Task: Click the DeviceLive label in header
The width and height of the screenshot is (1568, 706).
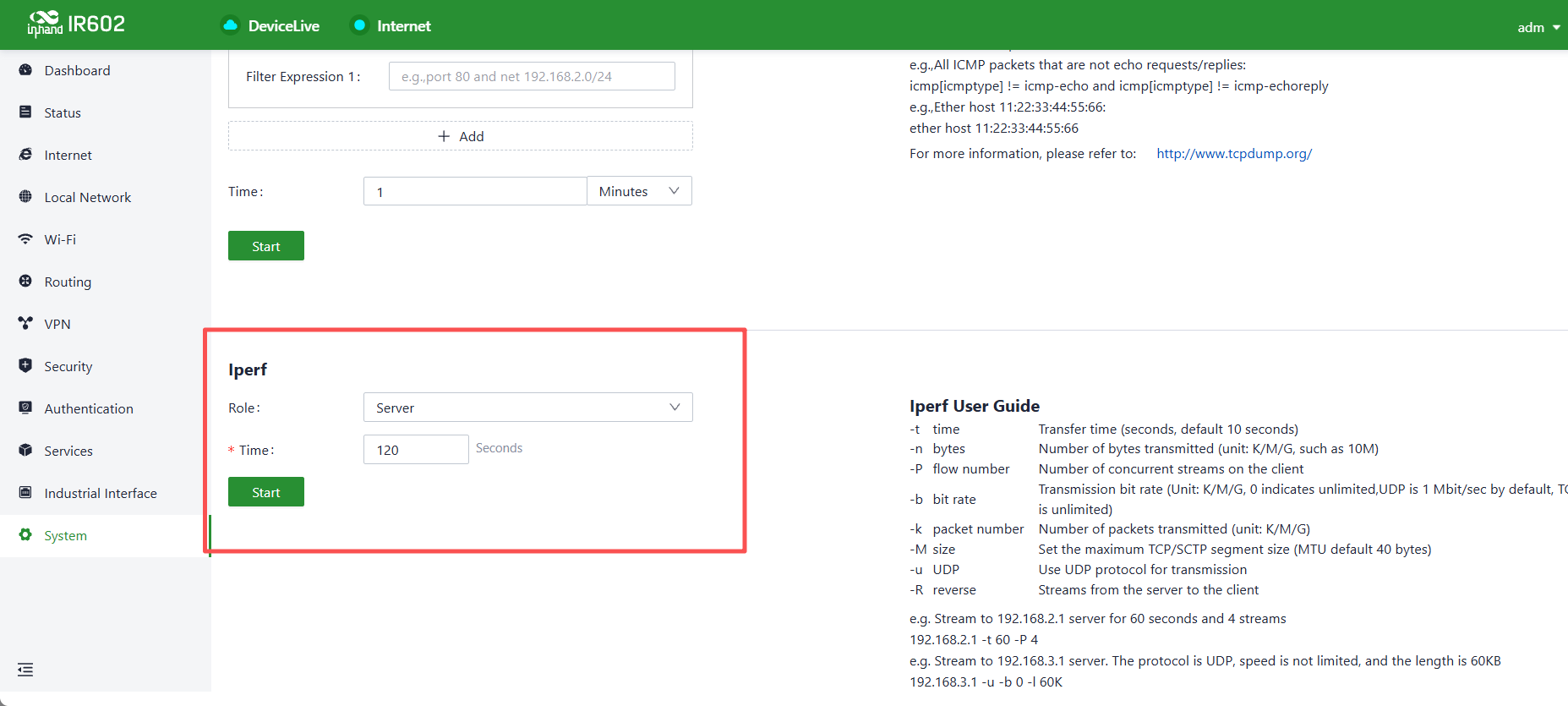Action: 284,26
